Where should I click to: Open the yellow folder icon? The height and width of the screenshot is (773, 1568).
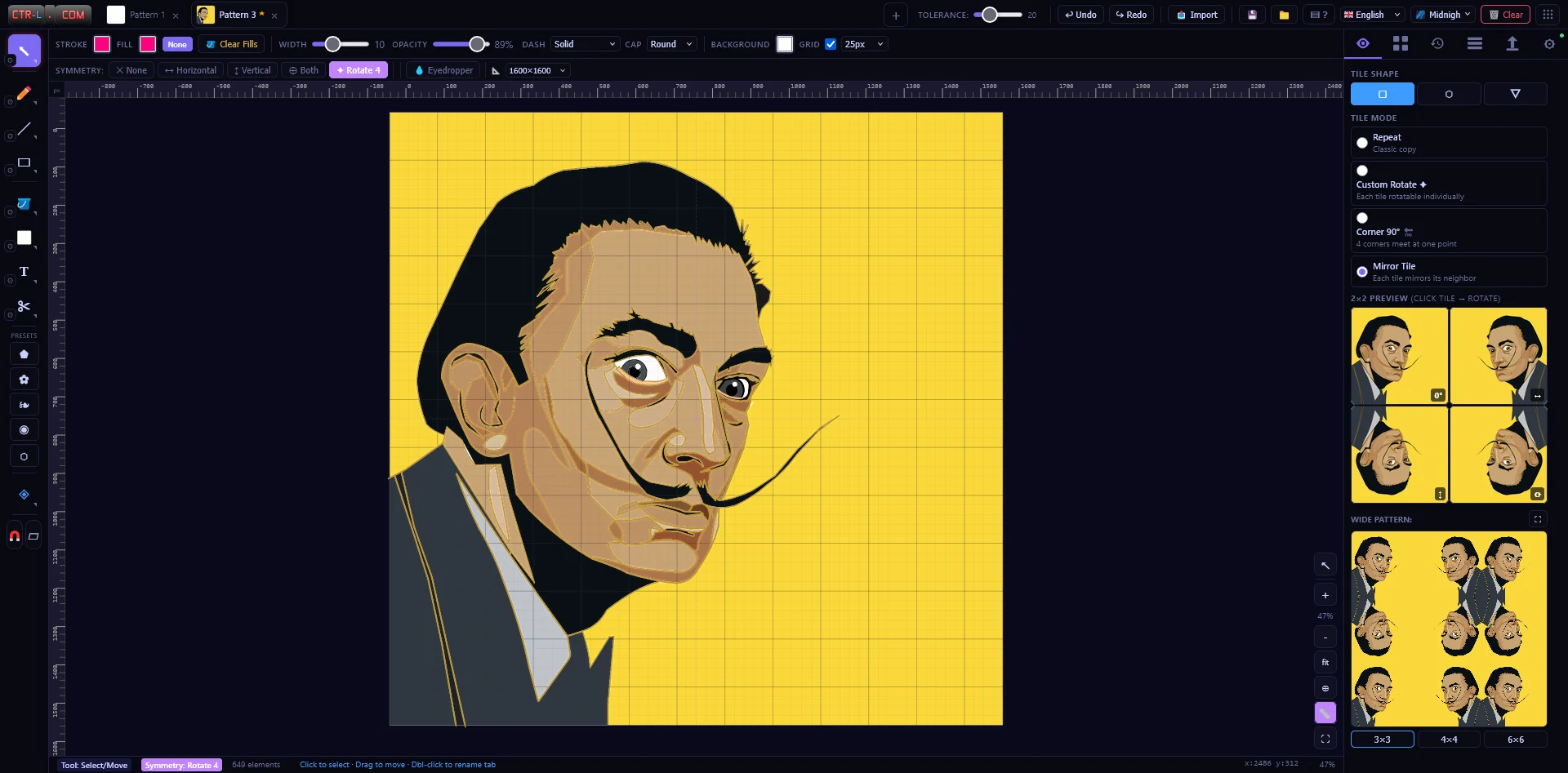coord(1284,15)
